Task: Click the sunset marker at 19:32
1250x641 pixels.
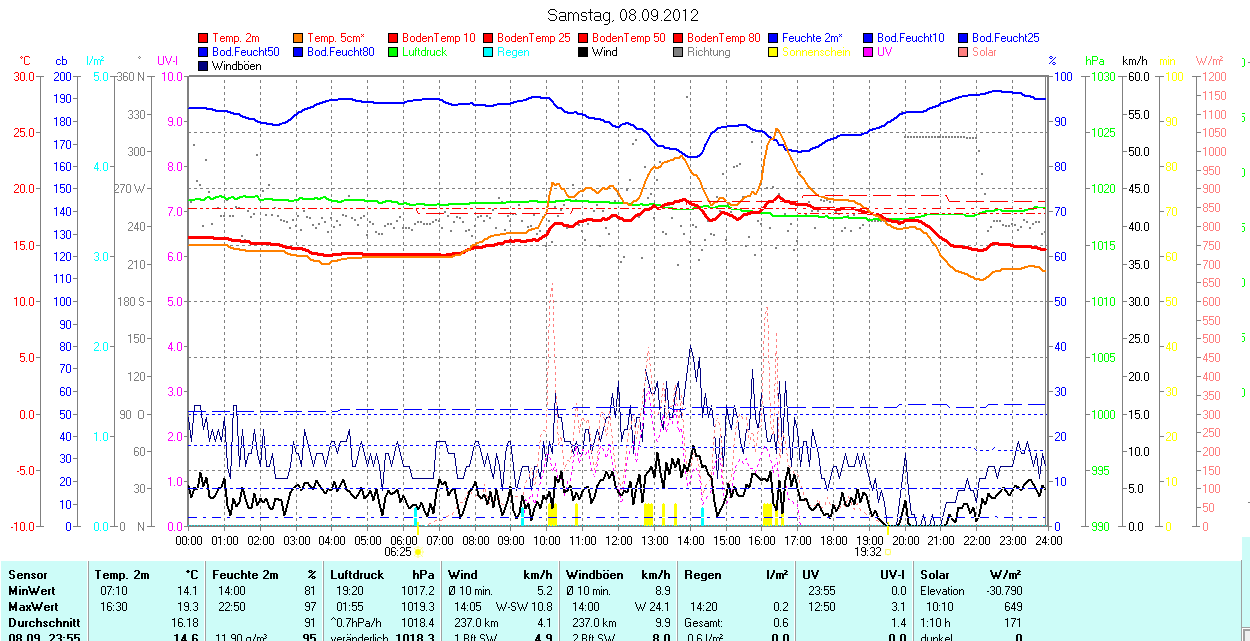Action: coord(888,551)
